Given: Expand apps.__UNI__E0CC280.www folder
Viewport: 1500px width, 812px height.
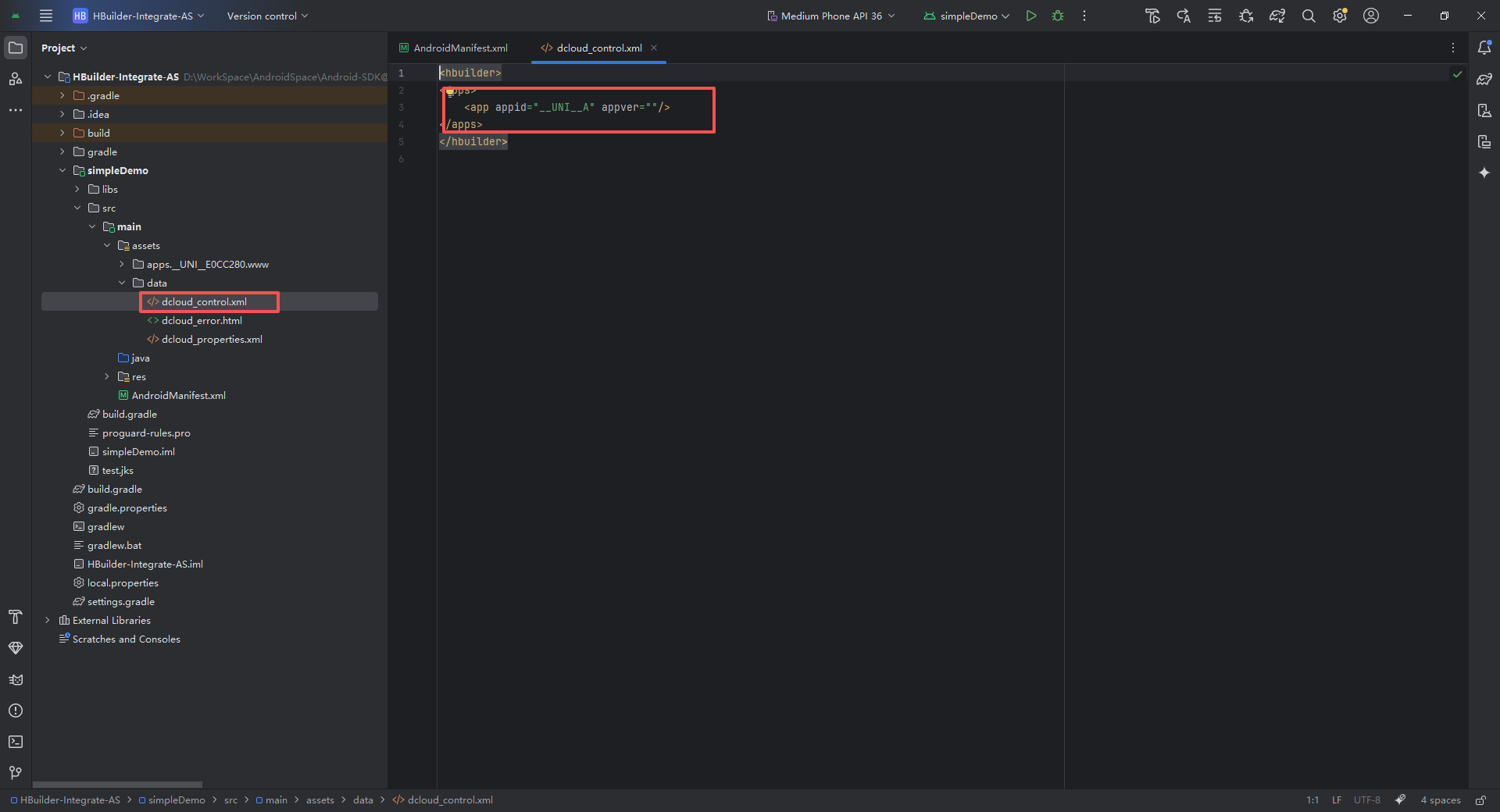Looking at the screenshot, I should [x=122, y=264].
